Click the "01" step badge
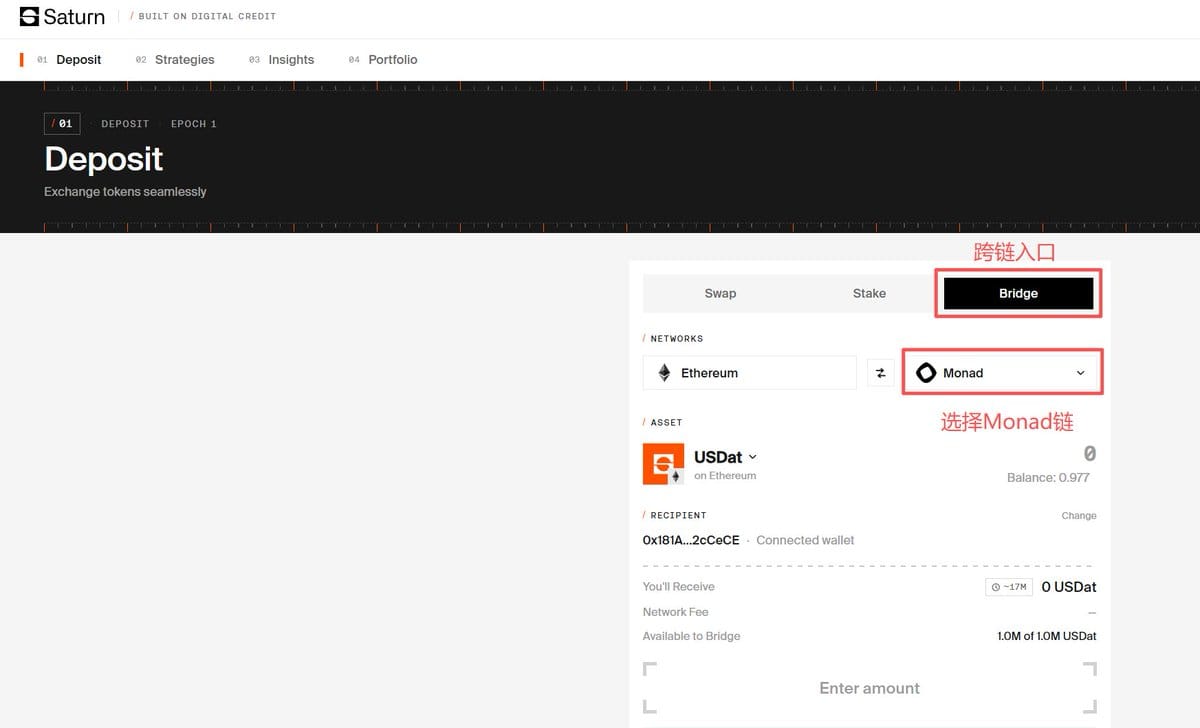1200x728 pixels. [x=62, y=124]
